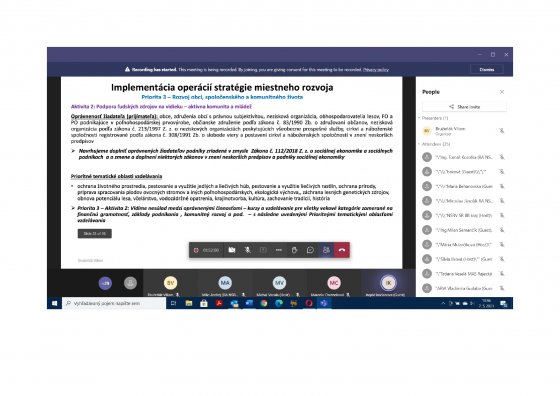Click mic icon on the NSRV SR attendee row
Image resolution: width=560 pixels, height=396 pixels.
[x=502, y=215]
